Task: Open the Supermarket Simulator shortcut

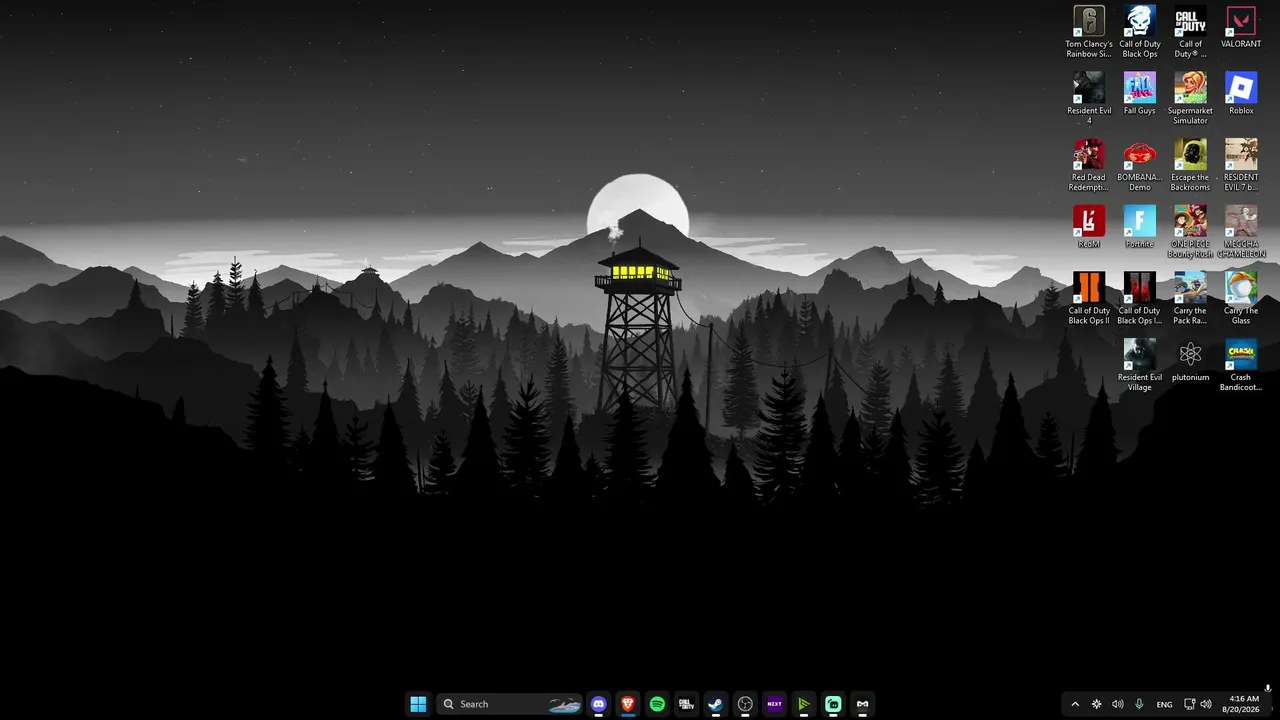Action: pos(1190,99)
